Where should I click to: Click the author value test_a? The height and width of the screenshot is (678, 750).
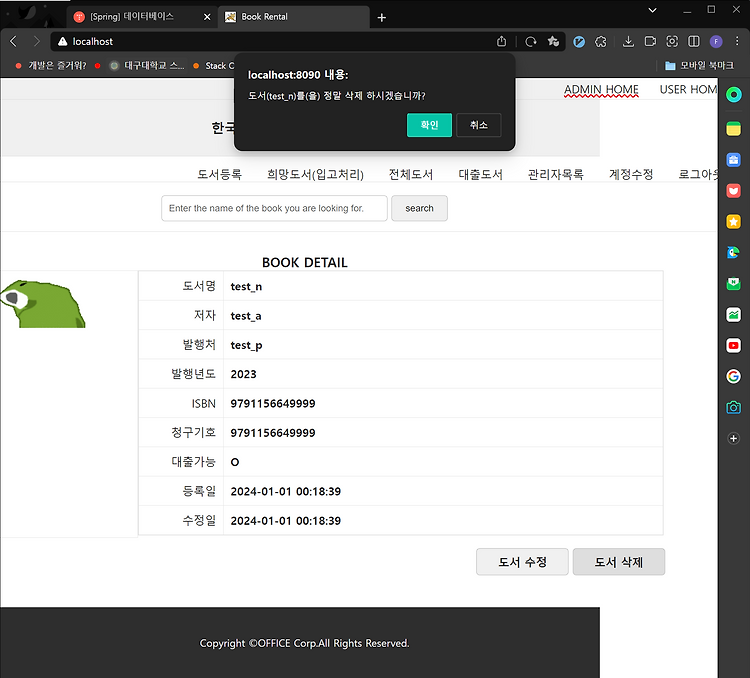(x=245, y=316)
